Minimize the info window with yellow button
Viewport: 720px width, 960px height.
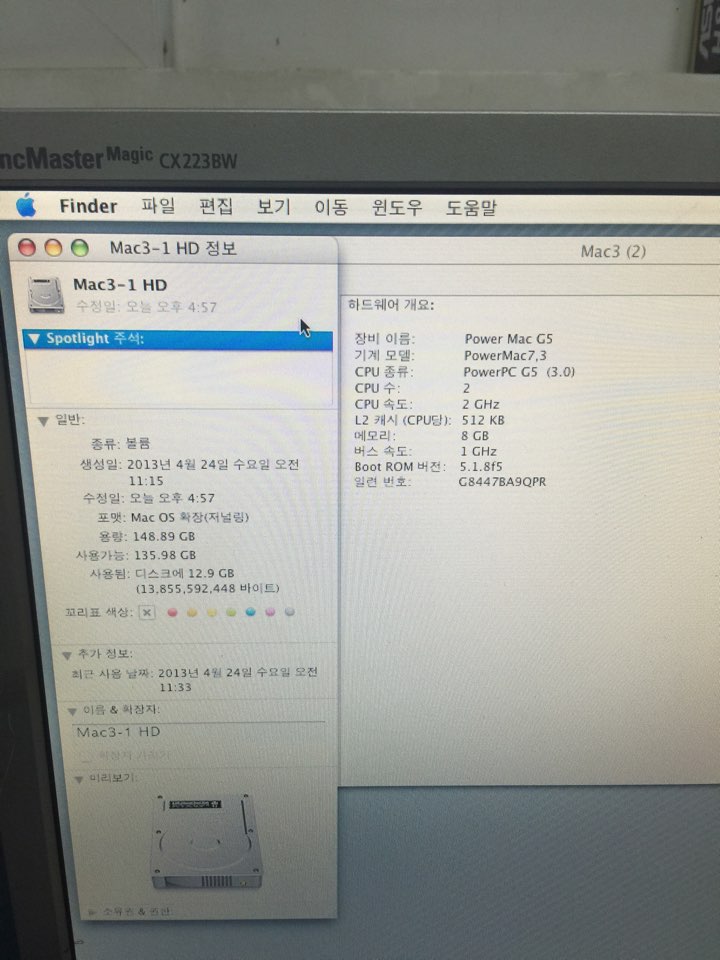(x=53, y=248)
